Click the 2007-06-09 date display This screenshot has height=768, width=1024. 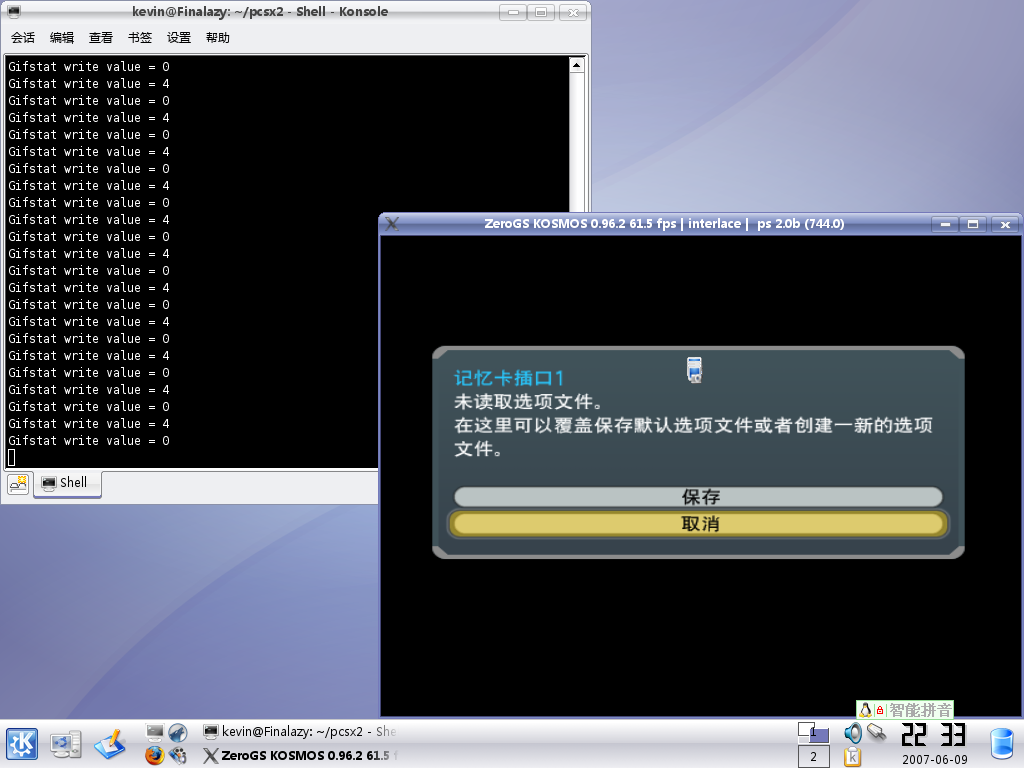point(935,760)
